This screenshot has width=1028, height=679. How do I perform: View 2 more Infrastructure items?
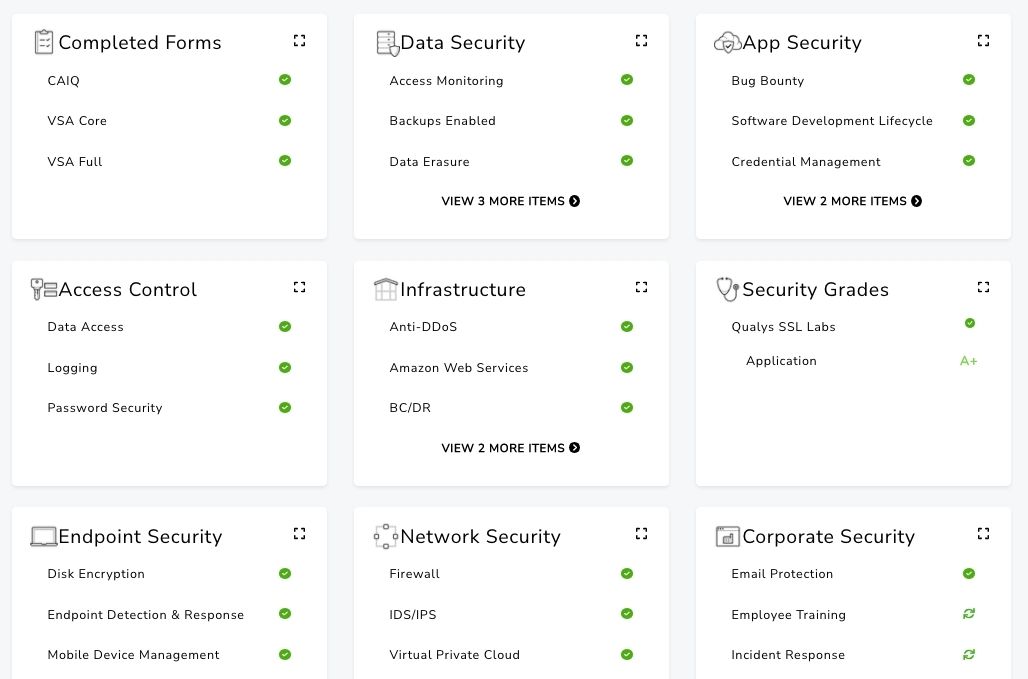[511, 448]
